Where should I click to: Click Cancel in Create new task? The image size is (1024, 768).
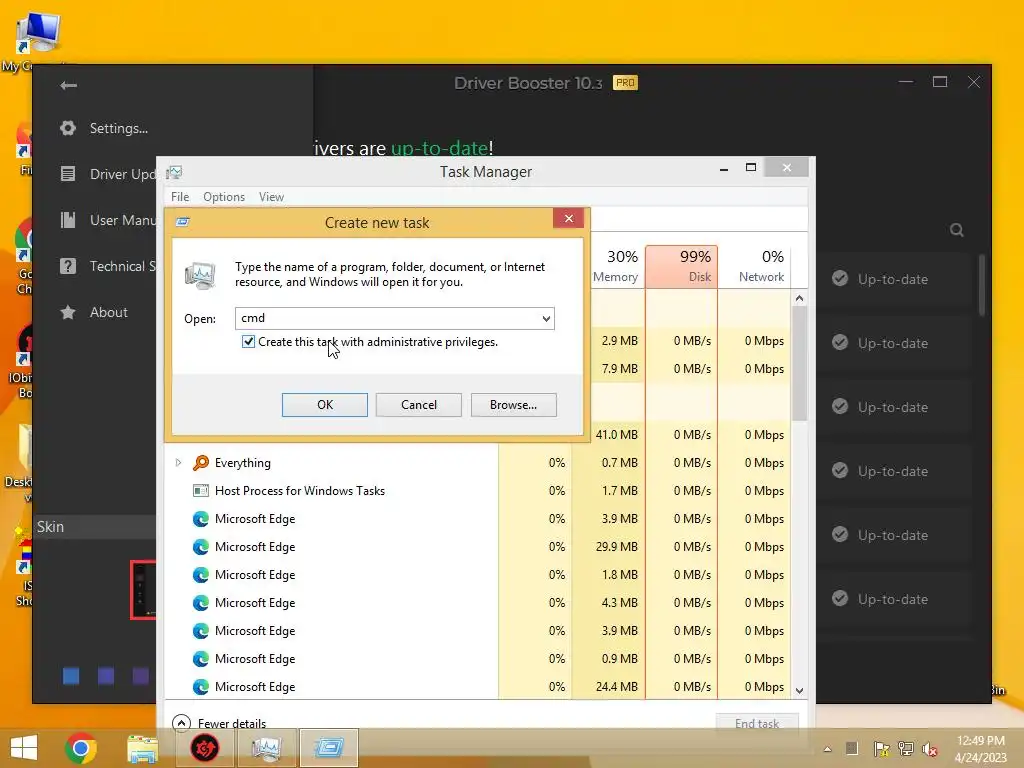pyautogui.click(x=419, y=405)
